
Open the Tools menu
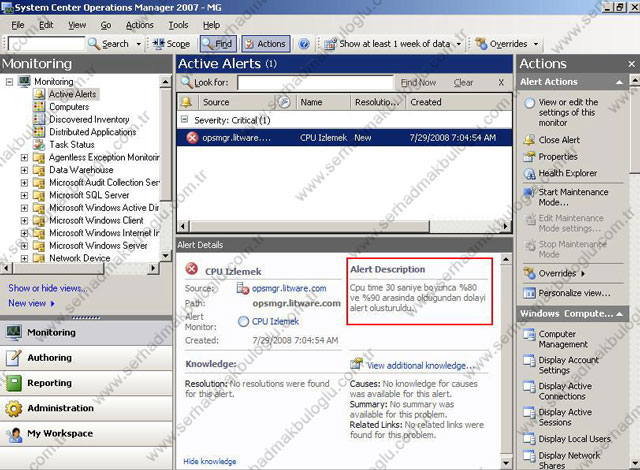[x=178, y=25]
